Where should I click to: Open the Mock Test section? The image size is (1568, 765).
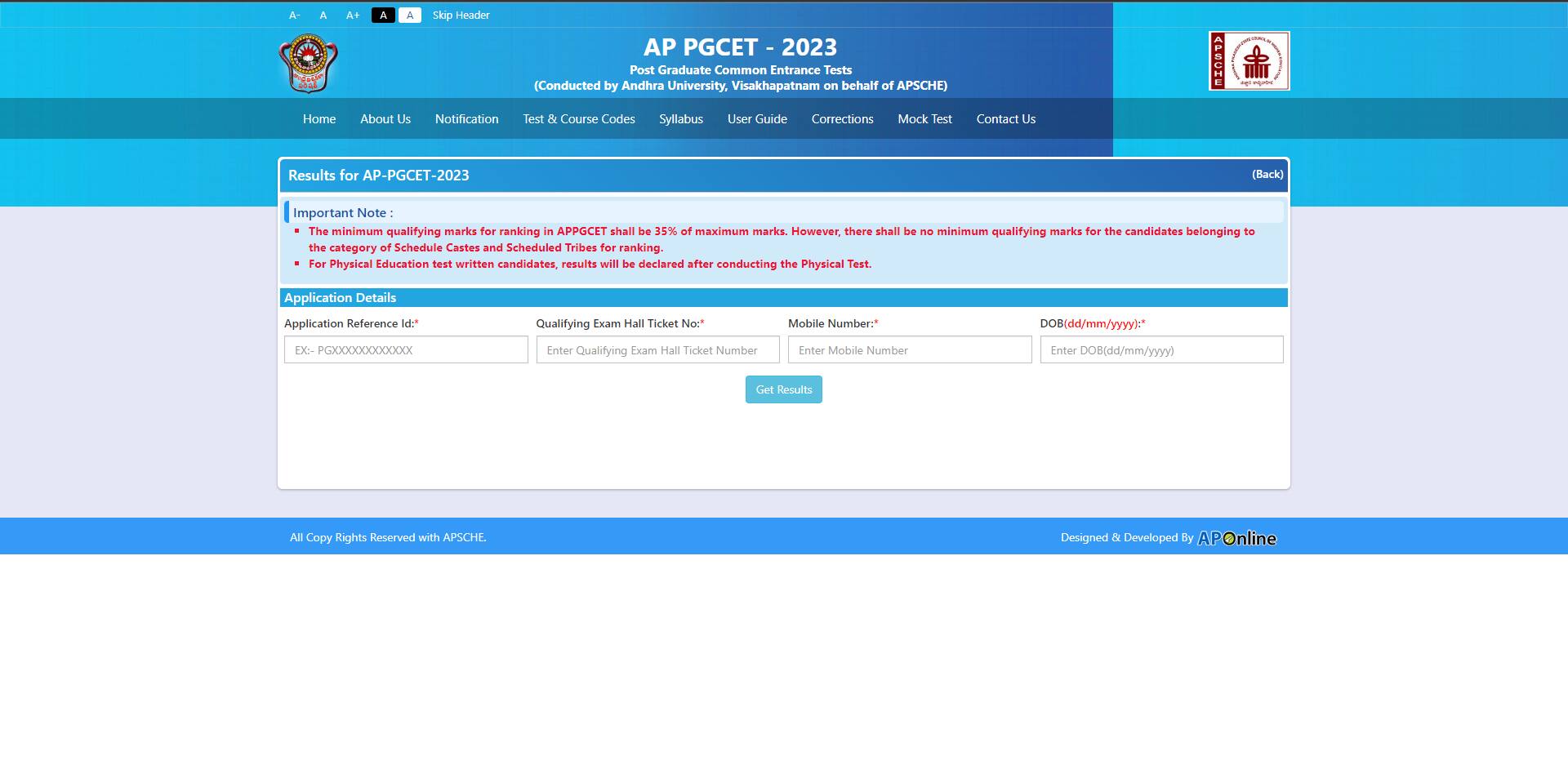[924, 118]
